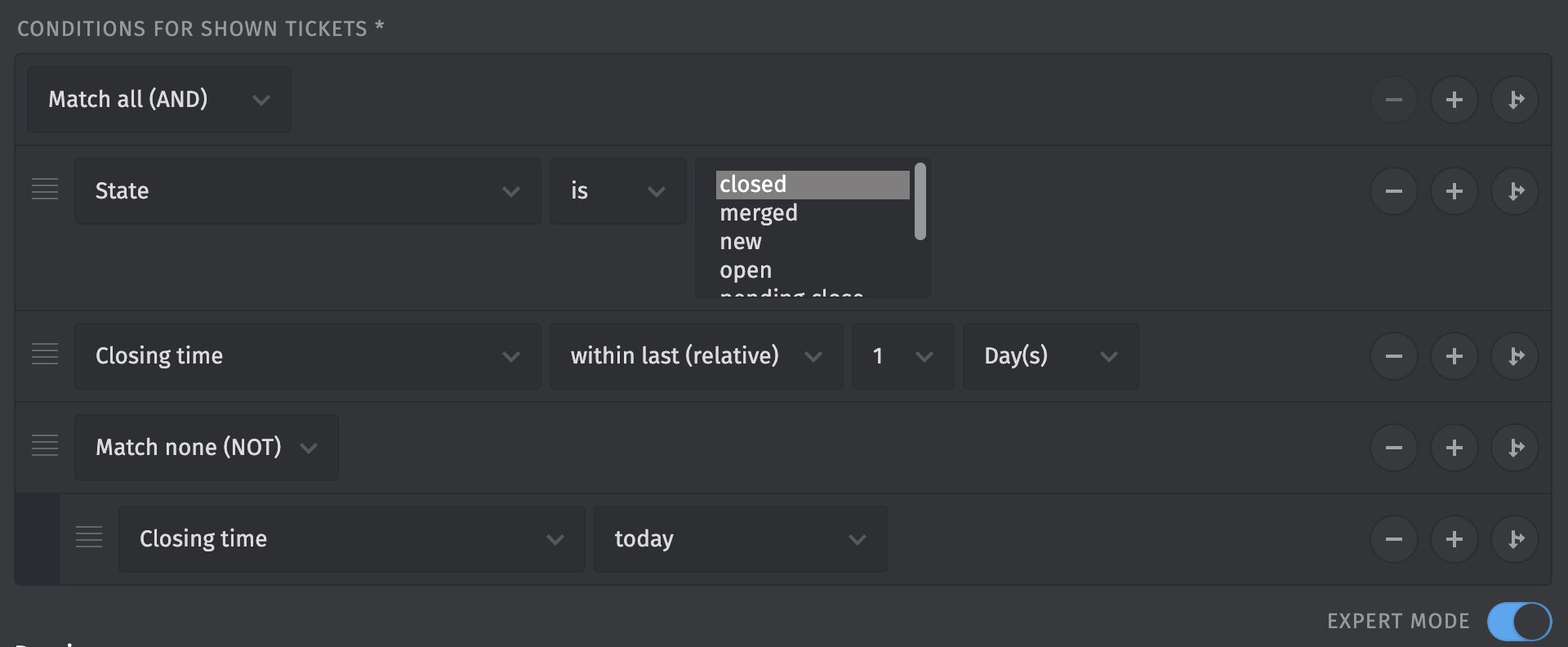The image size is (1568, 647).
Task: Add subclause on Closing time today row
Action: coord(1515,539)
